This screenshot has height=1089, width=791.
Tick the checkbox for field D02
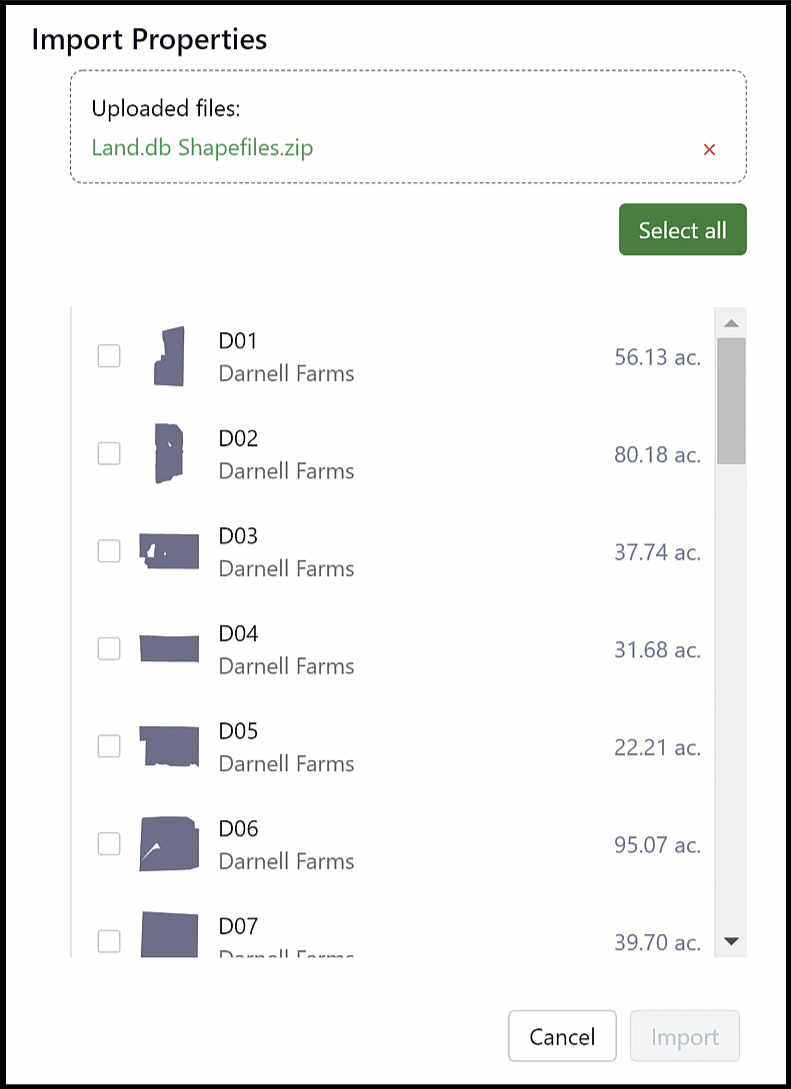(109, 454)
